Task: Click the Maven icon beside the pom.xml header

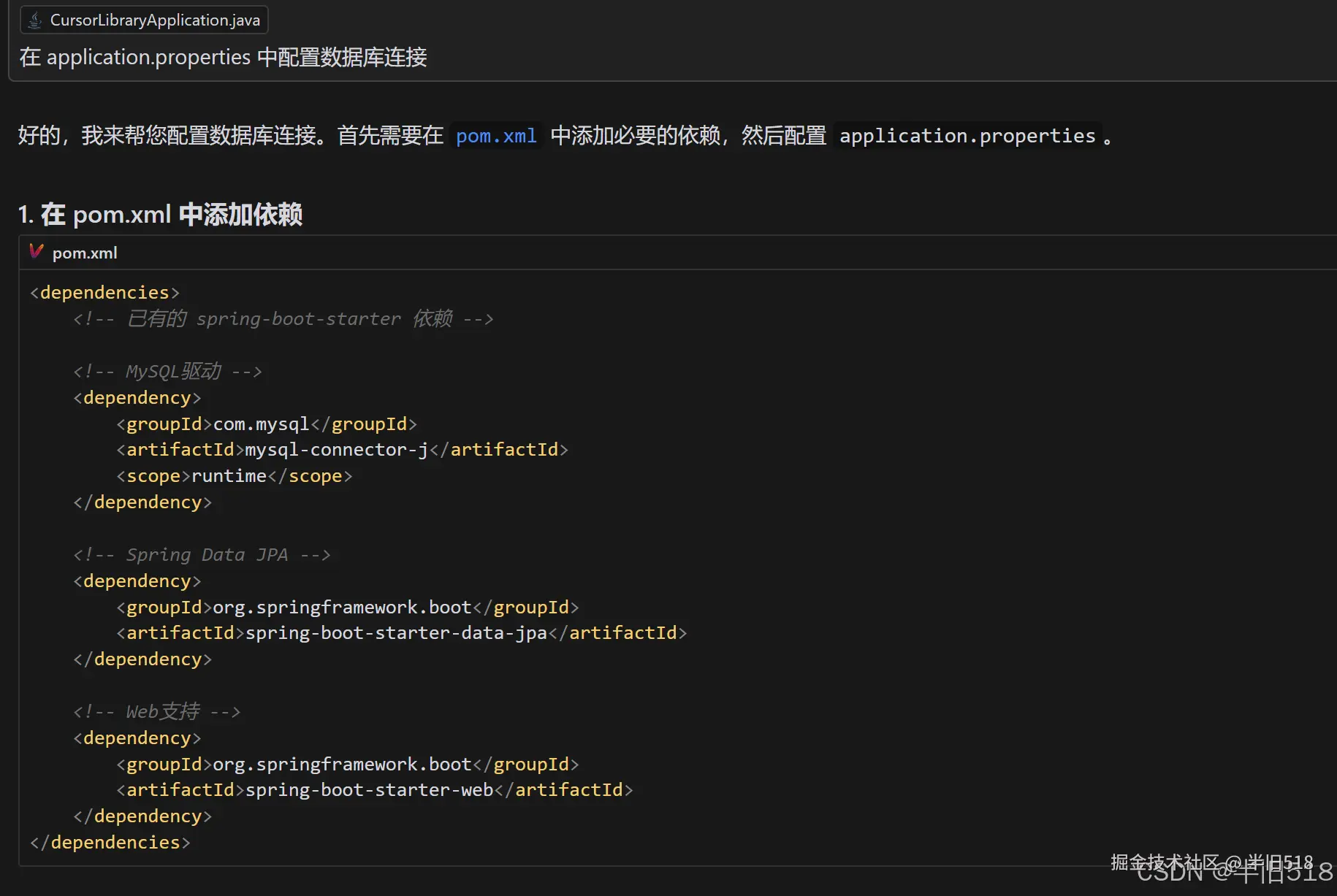Action: click(x=36, y=252)
